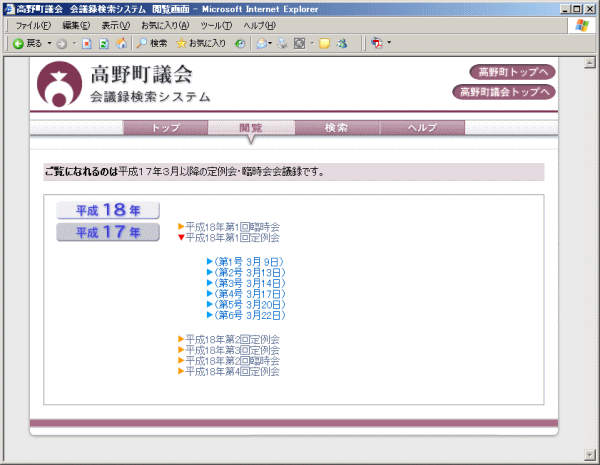Open Search (検索) toolbar button
This screenshot has width=600, height=465.
(152, 44)
